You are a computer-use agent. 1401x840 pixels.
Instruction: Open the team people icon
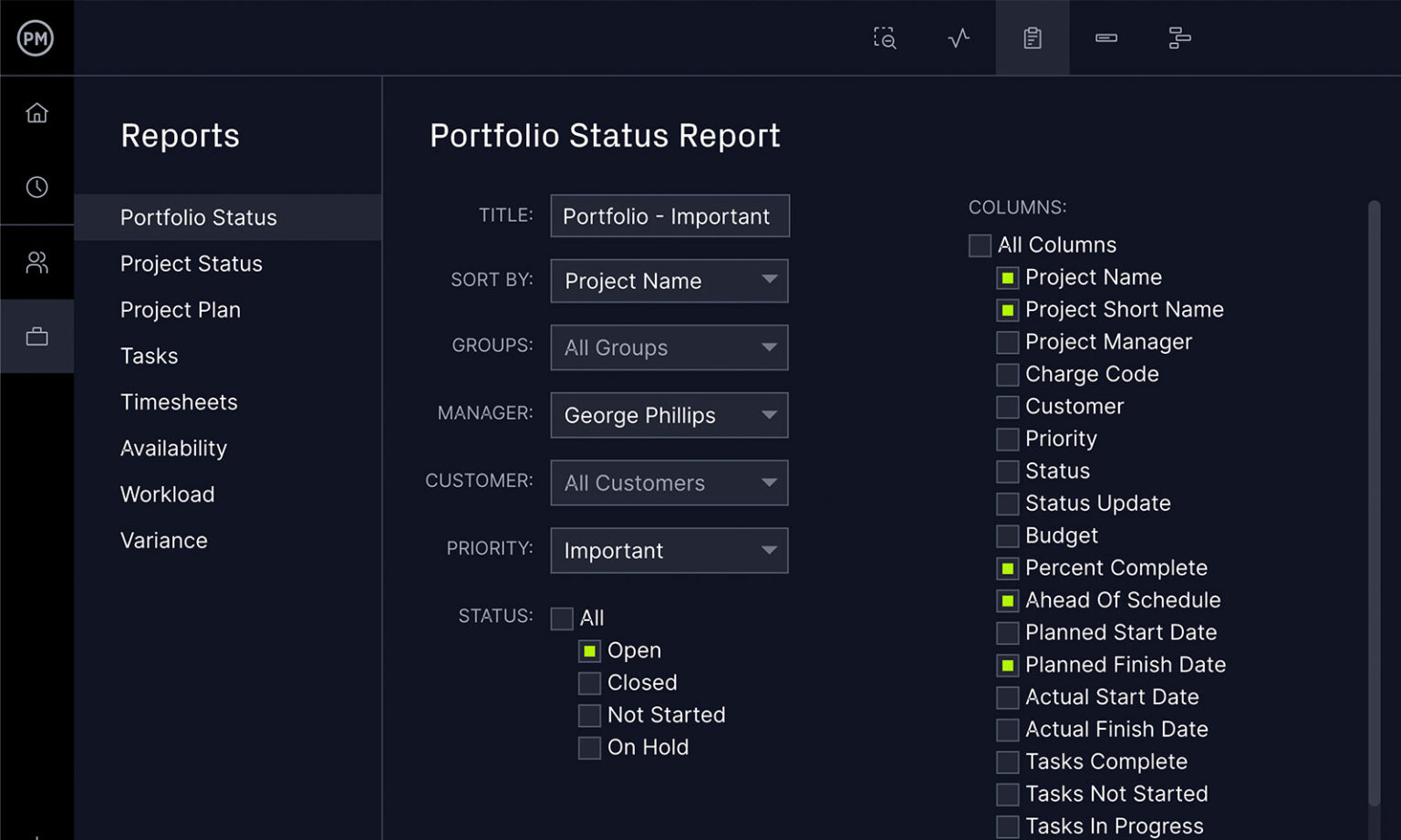point(36,263)
